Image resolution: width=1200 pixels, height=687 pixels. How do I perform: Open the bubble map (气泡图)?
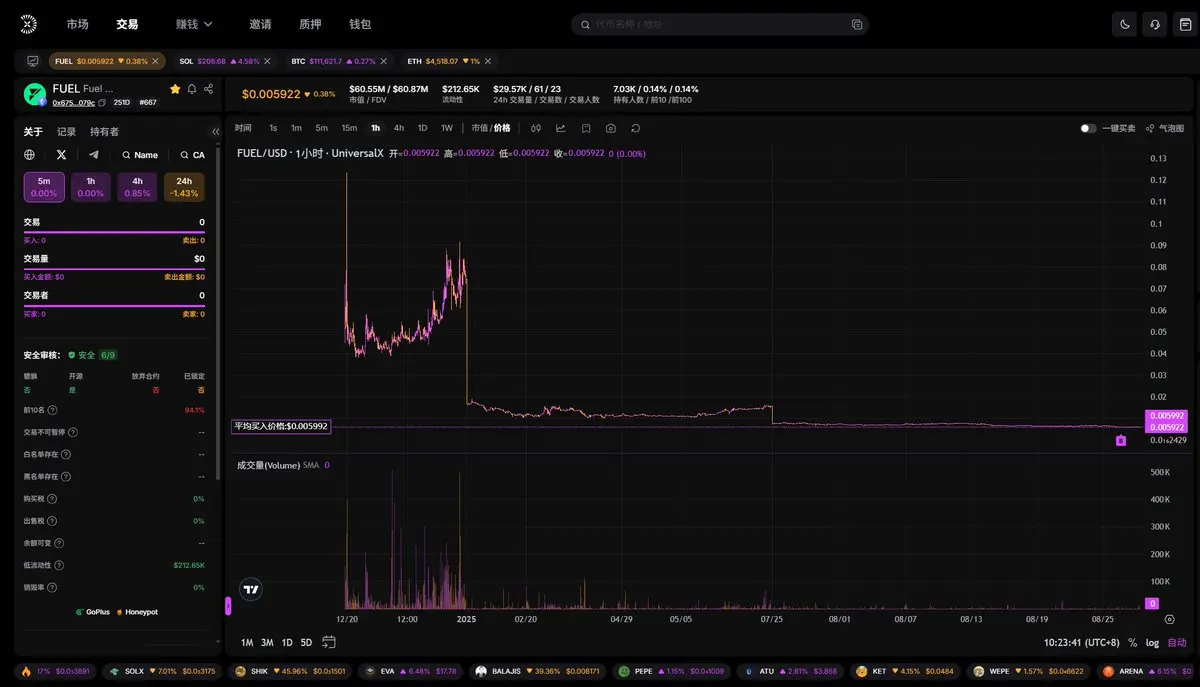click(x=1164, y=128)
